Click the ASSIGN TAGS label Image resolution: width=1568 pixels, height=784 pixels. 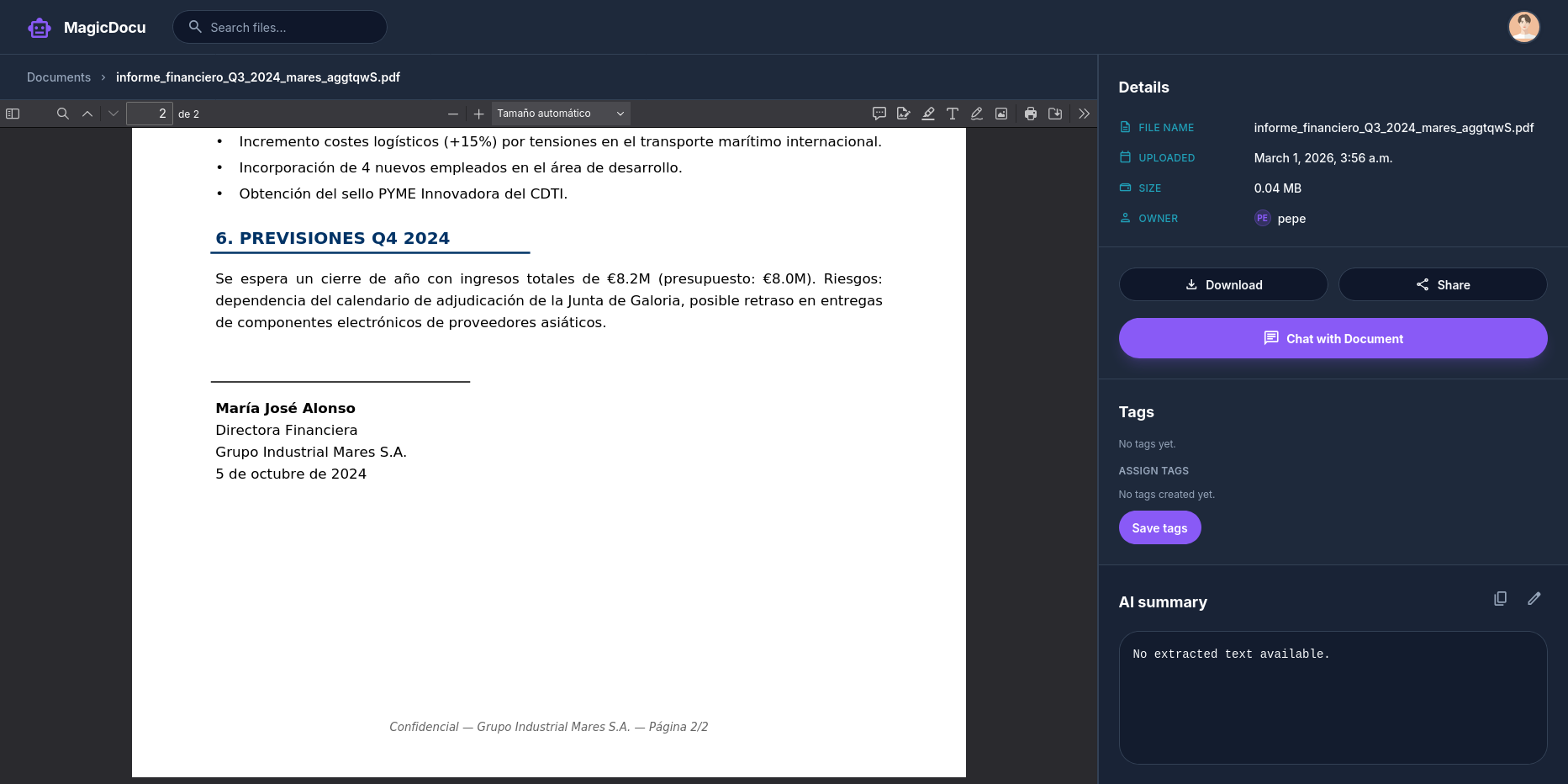tap(1154, 471)
